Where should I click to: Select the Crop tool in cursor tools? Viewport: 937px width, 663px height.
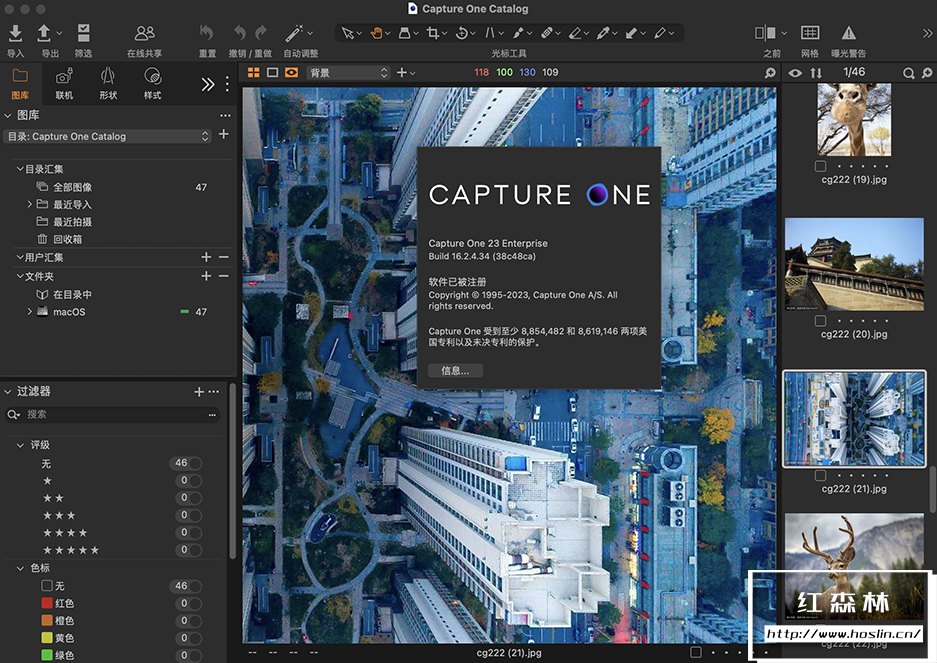(433, 33)
